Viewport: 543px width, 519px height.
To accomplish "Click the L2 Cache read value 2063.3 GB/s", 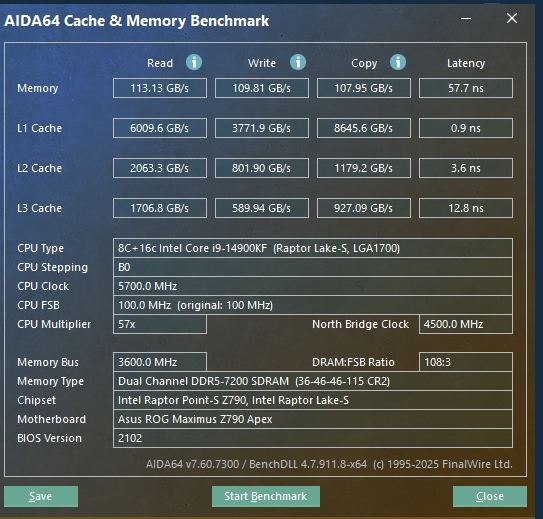I will point(160,168).
